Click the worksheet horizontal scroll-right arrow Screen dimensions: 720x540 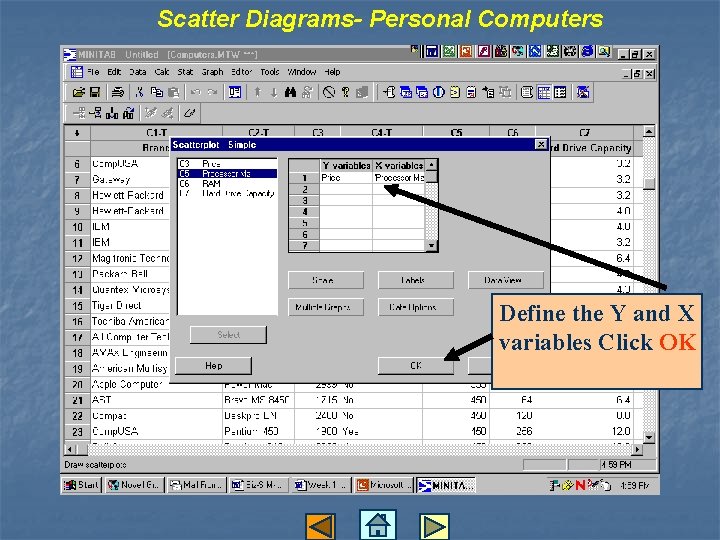pos(637,449)
